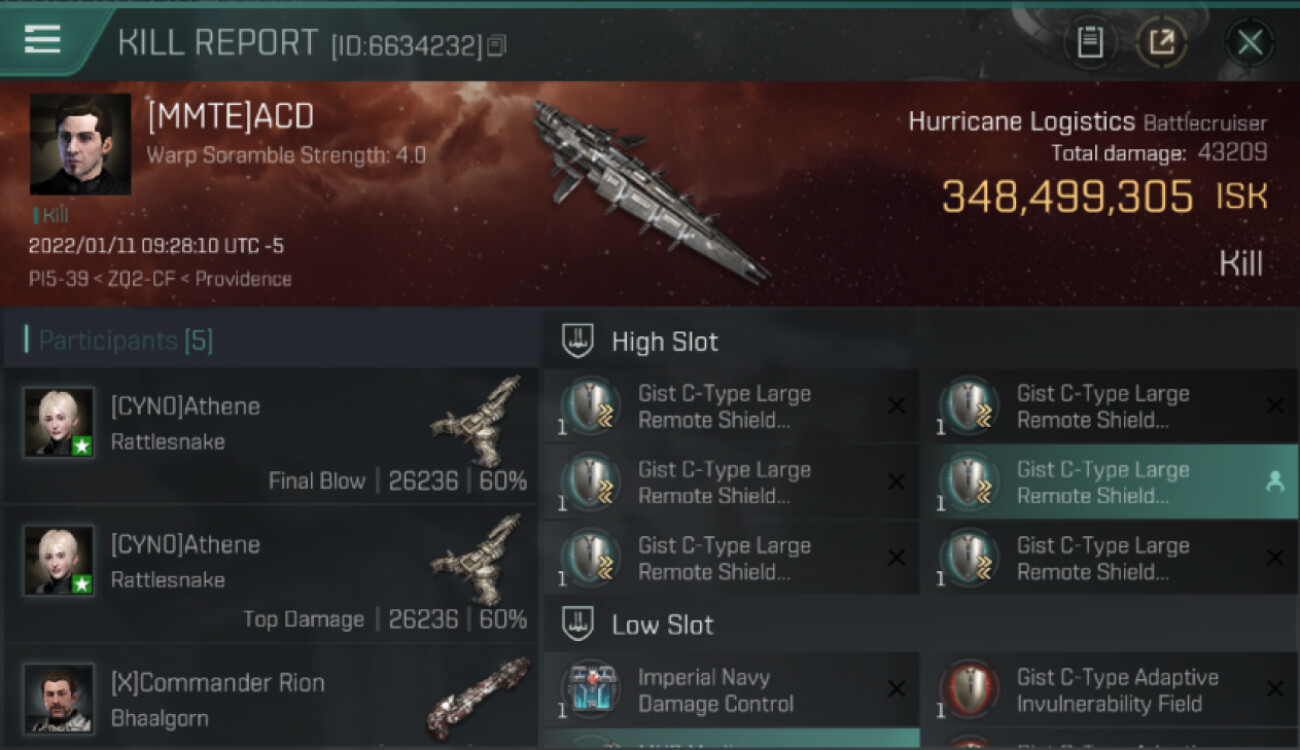Select the Hurricane Logistics ship image
Screen dimensions: 1300x750
(x=651, y=192)
